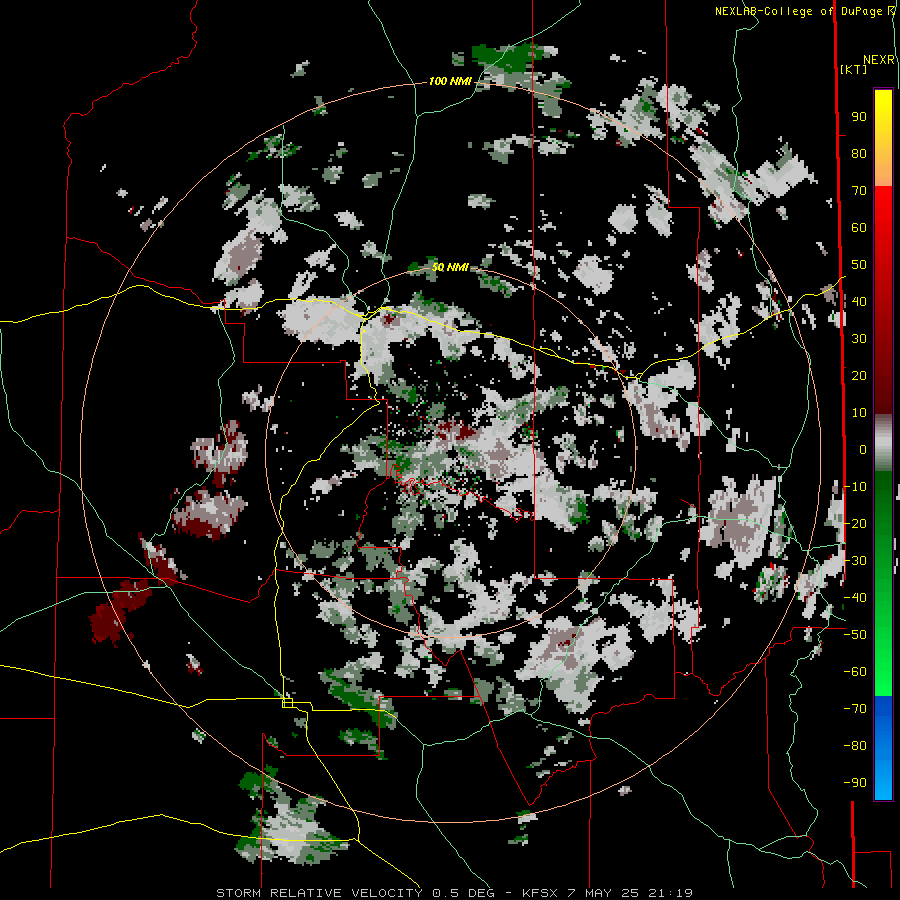
Task: Click the "100 NMI" range ring label
Action: (x=450, y=82)
